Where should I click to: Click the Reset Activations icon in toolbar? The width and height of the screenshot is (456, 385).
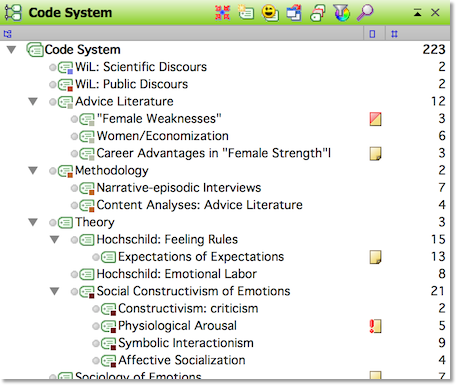point(222,13)
